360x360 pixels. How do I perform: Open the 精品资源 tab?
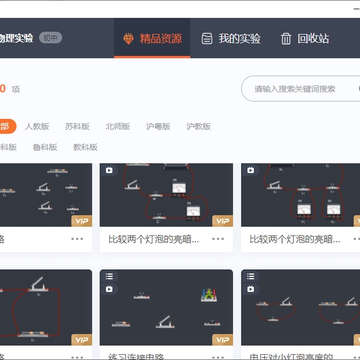tap(152, 38)
